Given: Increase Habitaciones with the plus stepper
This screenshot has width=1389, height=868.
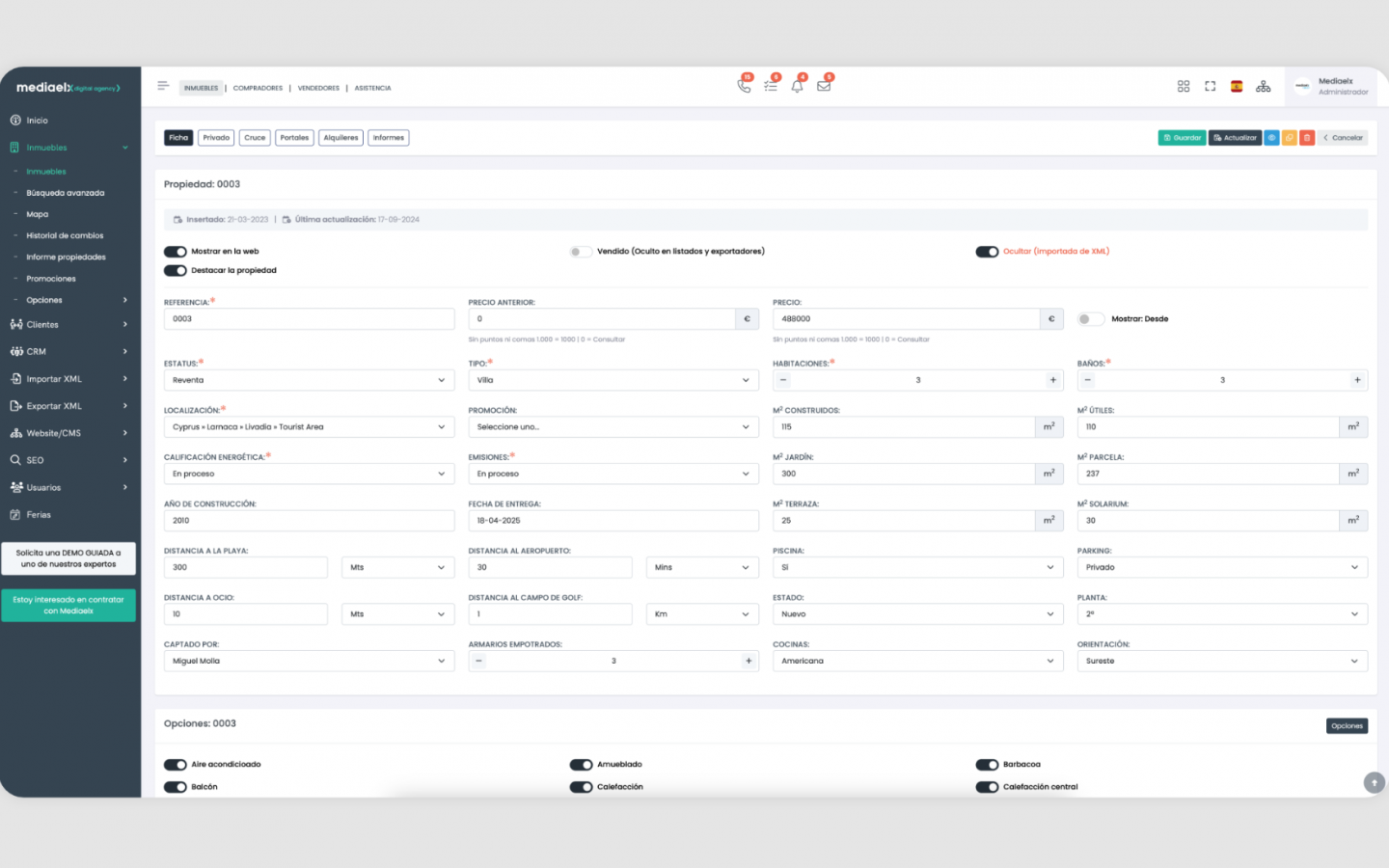Looking at the screenshot, I should point(1052,380).
